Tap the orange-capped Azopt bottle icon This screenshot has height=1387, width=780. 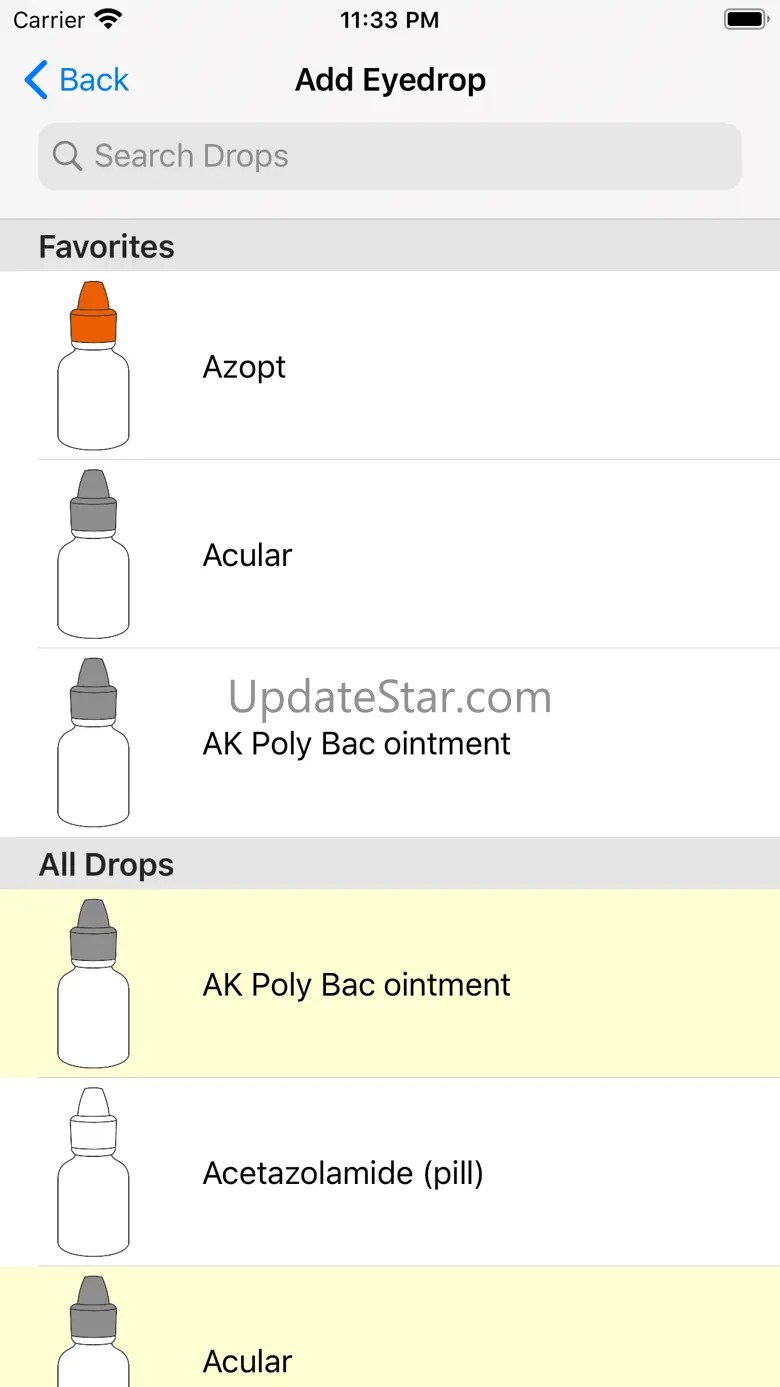point(93,365)
